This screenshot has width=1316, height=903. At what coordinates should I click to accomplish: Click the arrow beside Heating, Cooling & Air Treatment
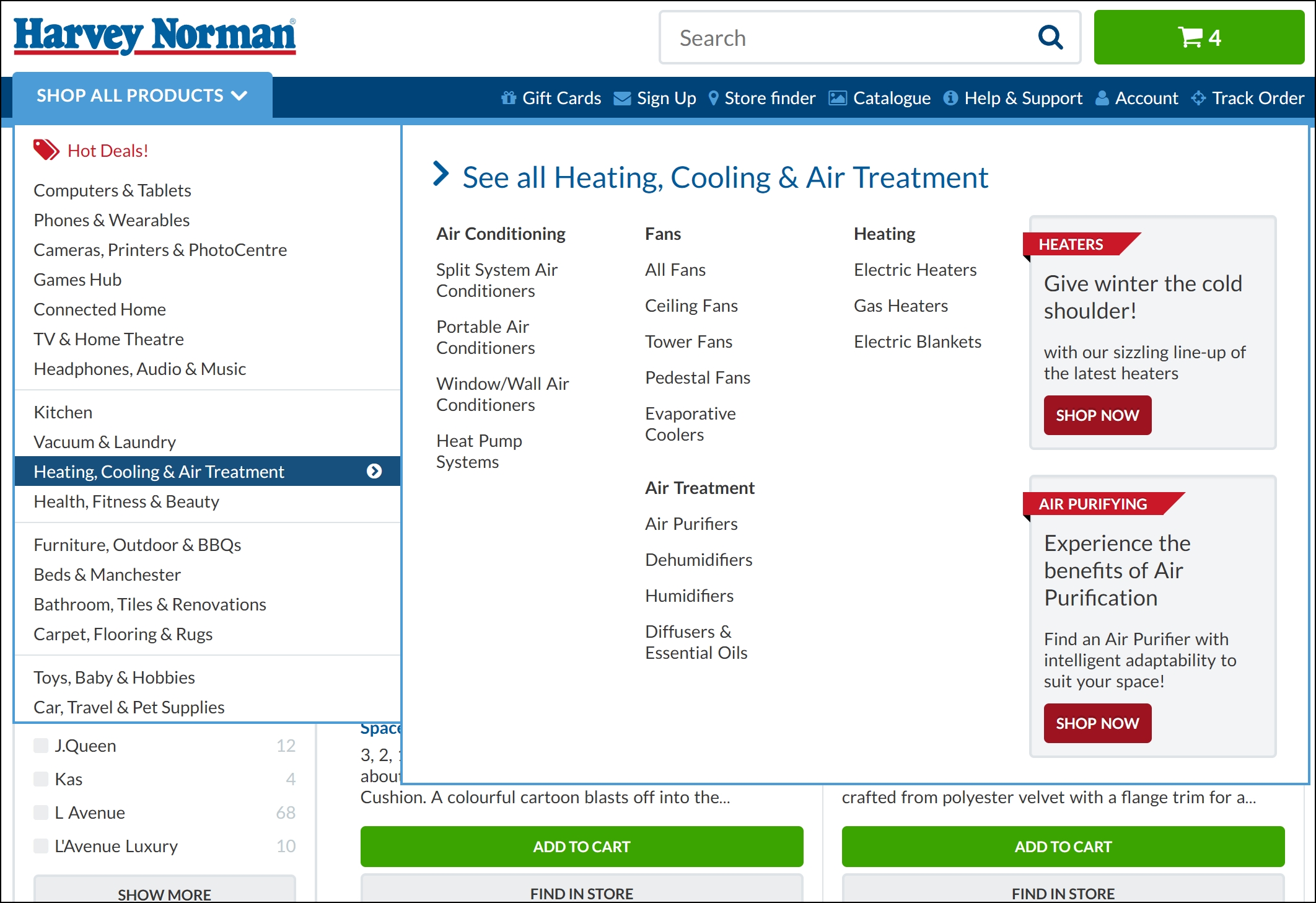(x=374, y=472)
